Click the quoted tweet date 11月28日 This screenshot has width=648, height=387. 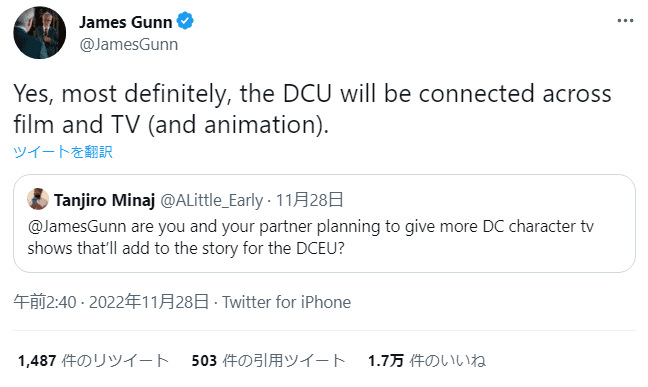pos(310,200)
